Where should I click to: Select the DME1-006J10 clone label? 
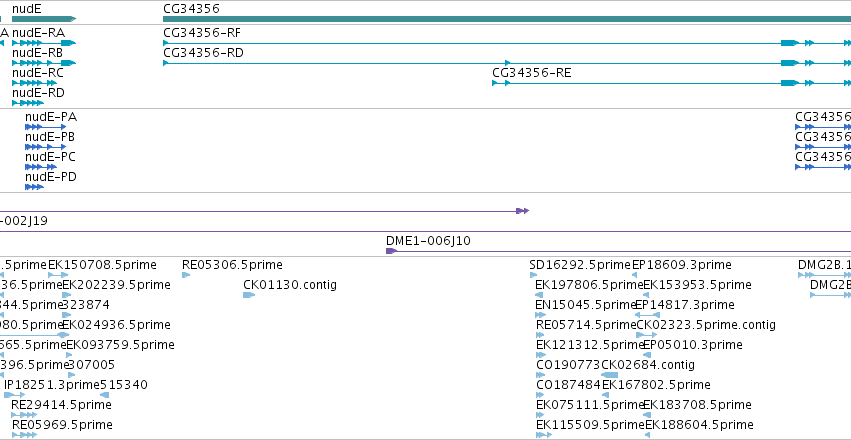click(x=428, y=240)
